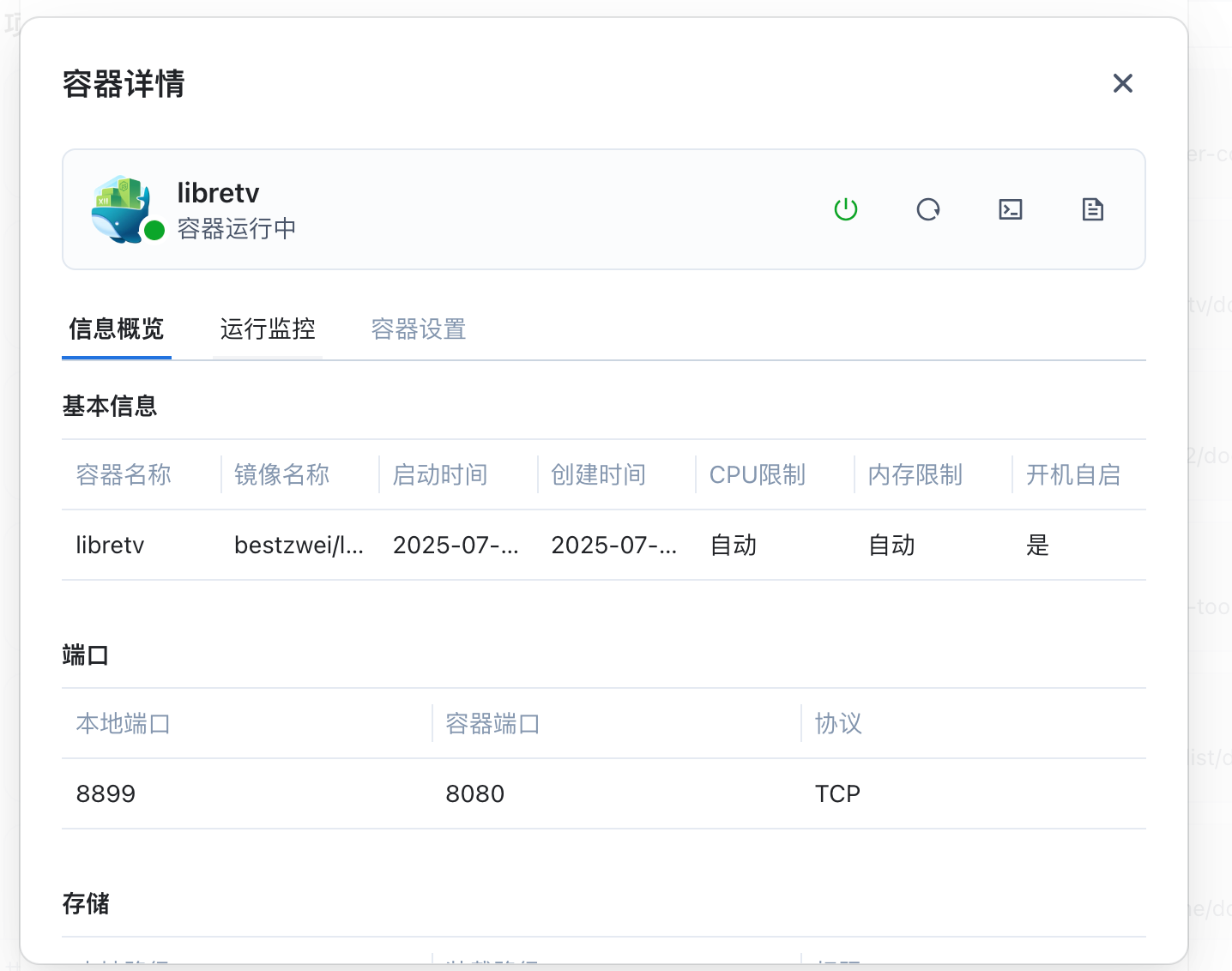Restart the container with the refresh icon
The height and width of the screenshot is (971, 1232).
[927, 209]
